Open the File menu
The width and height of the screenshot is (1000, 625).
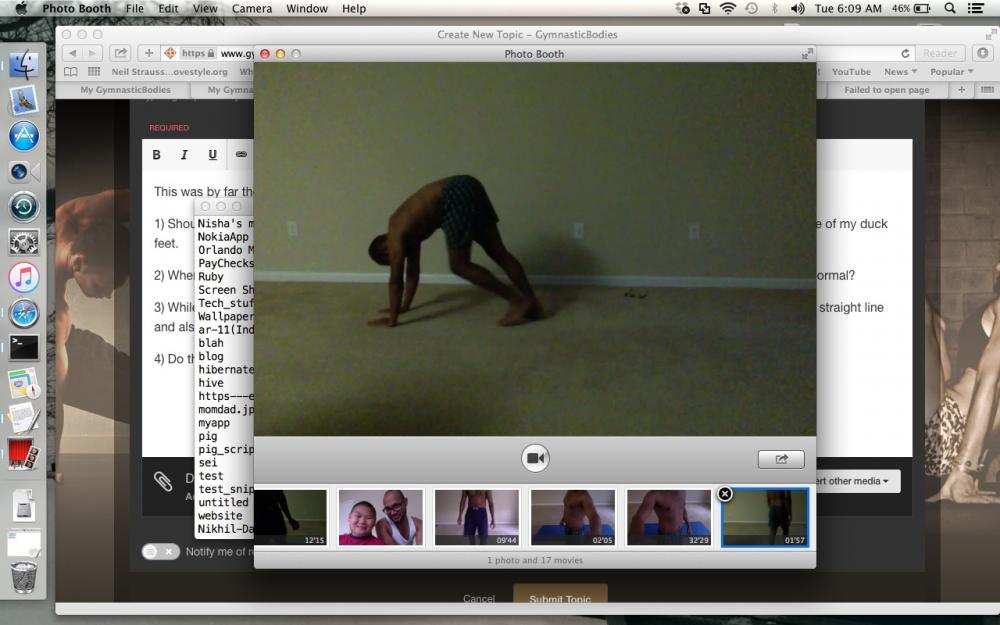135,8
